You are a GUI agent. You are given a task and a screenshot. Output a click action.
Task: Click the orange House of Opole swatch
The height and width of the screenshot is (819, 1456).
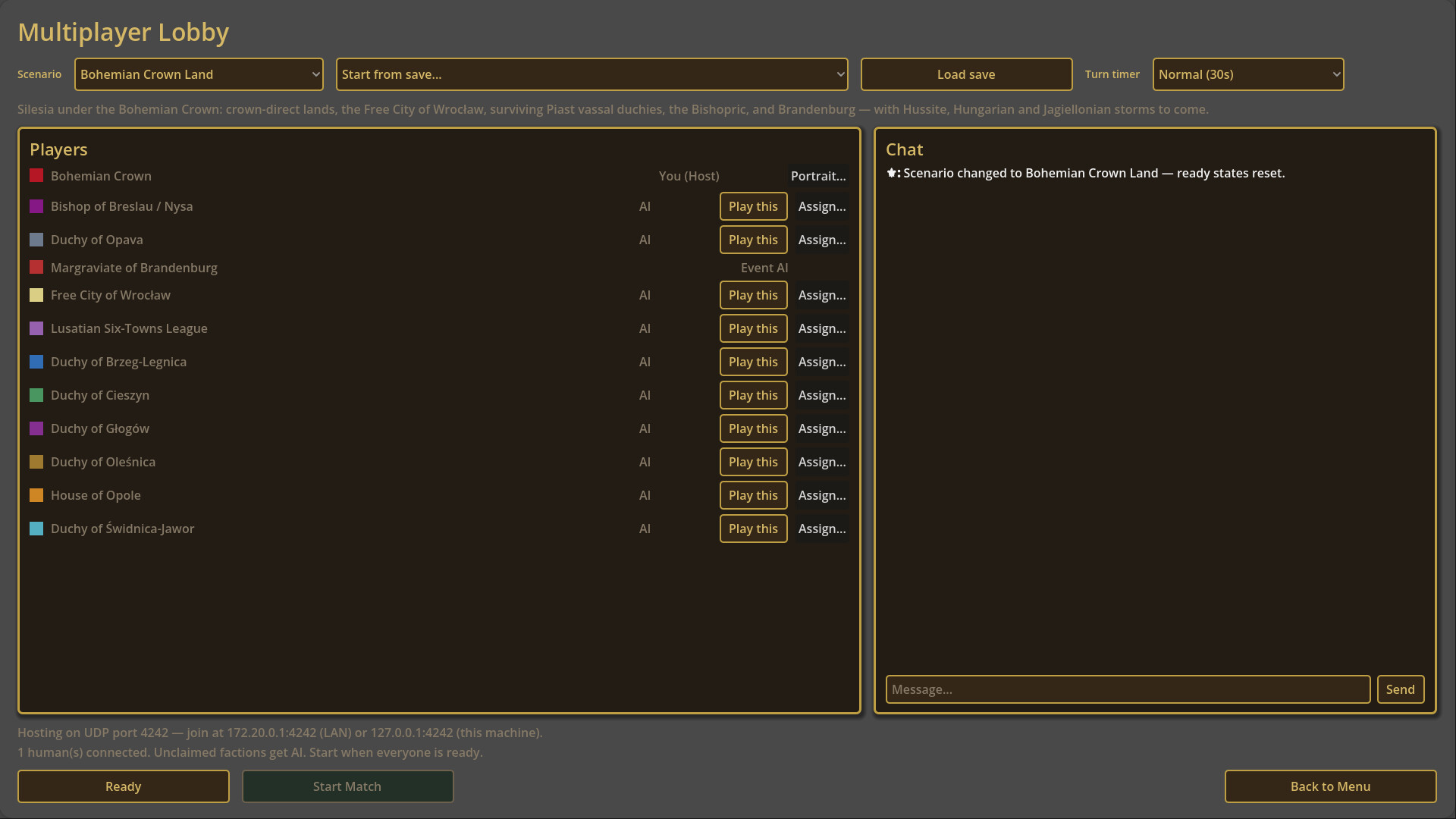(x=36, y=495)
